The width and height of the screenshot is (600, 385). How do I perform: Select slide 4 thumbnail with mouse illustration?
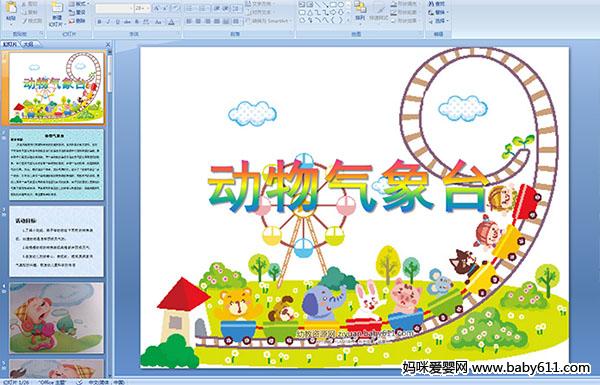[x=56, y=318]
